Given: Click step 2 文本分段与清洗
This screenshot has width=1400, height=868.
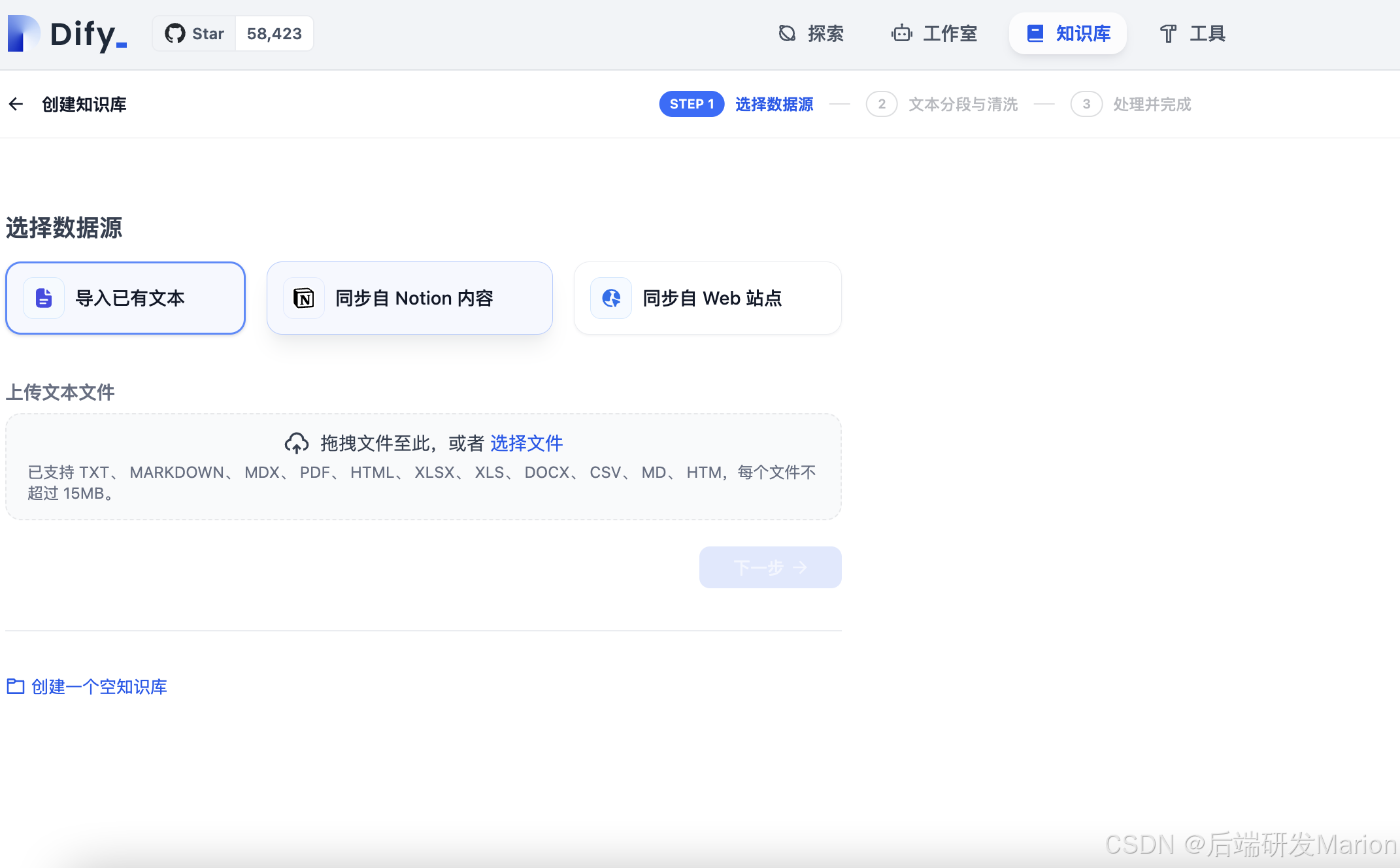Looking at the screenshot, I should pos(963,104).
